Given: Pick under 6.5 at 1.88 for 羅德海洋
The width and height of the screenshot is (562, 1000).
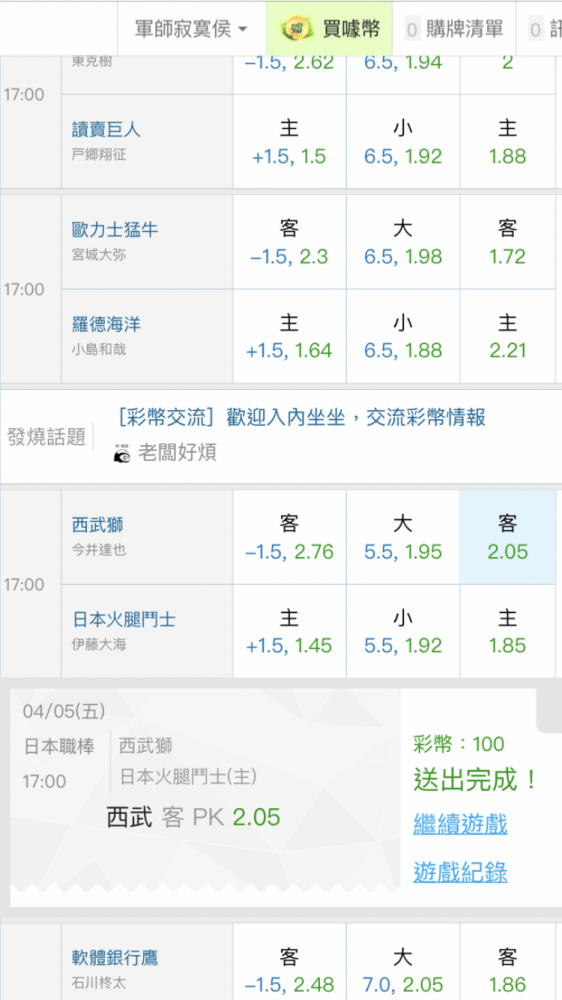Looking at the screenshot, I should tap(403, 336).
